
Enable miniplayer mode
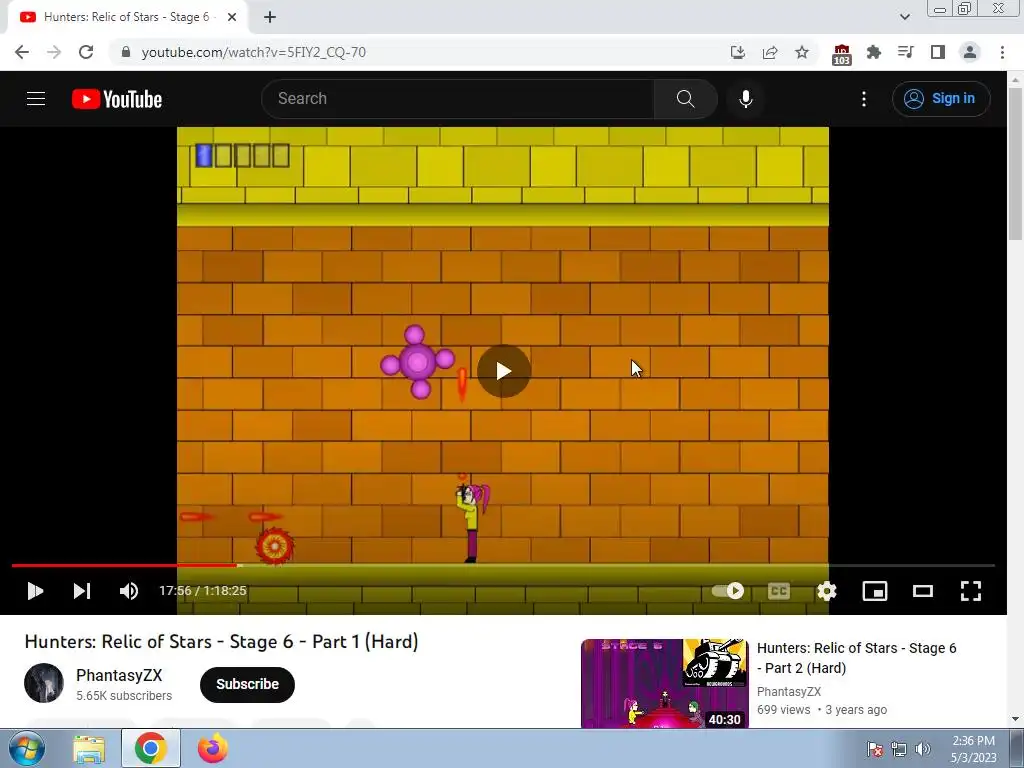tap(875, 591)
